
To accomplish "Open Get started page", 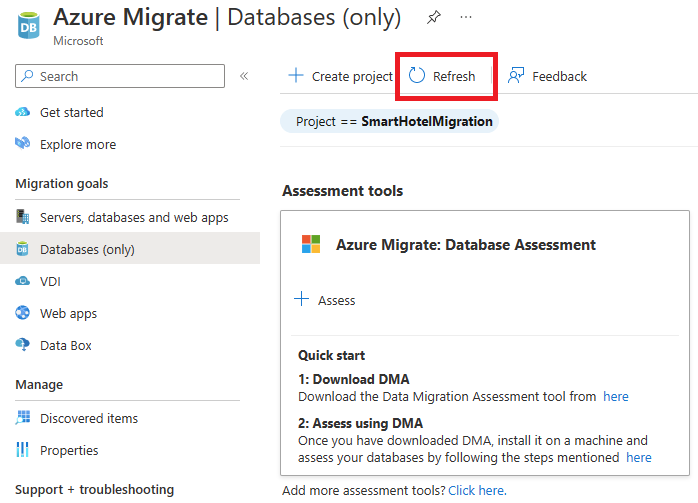I will pyautogui.click(x=72, y=113).
